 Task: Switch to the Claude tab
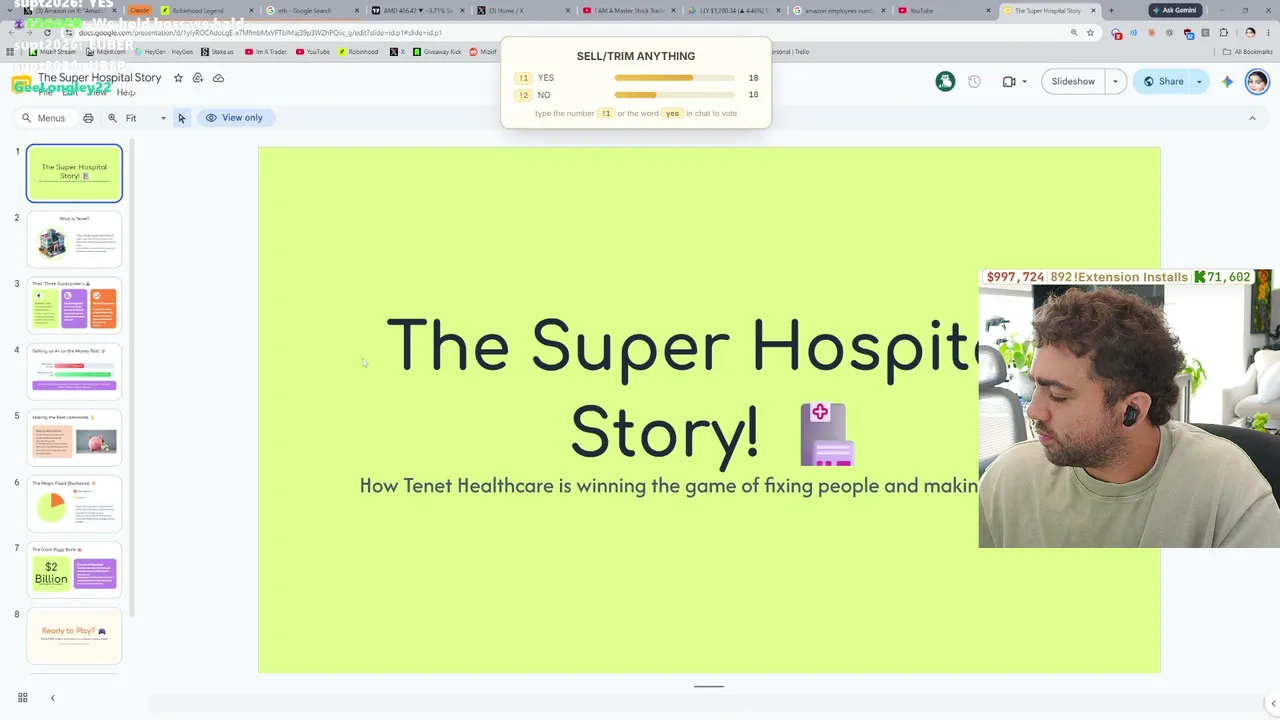click(138, 11)
